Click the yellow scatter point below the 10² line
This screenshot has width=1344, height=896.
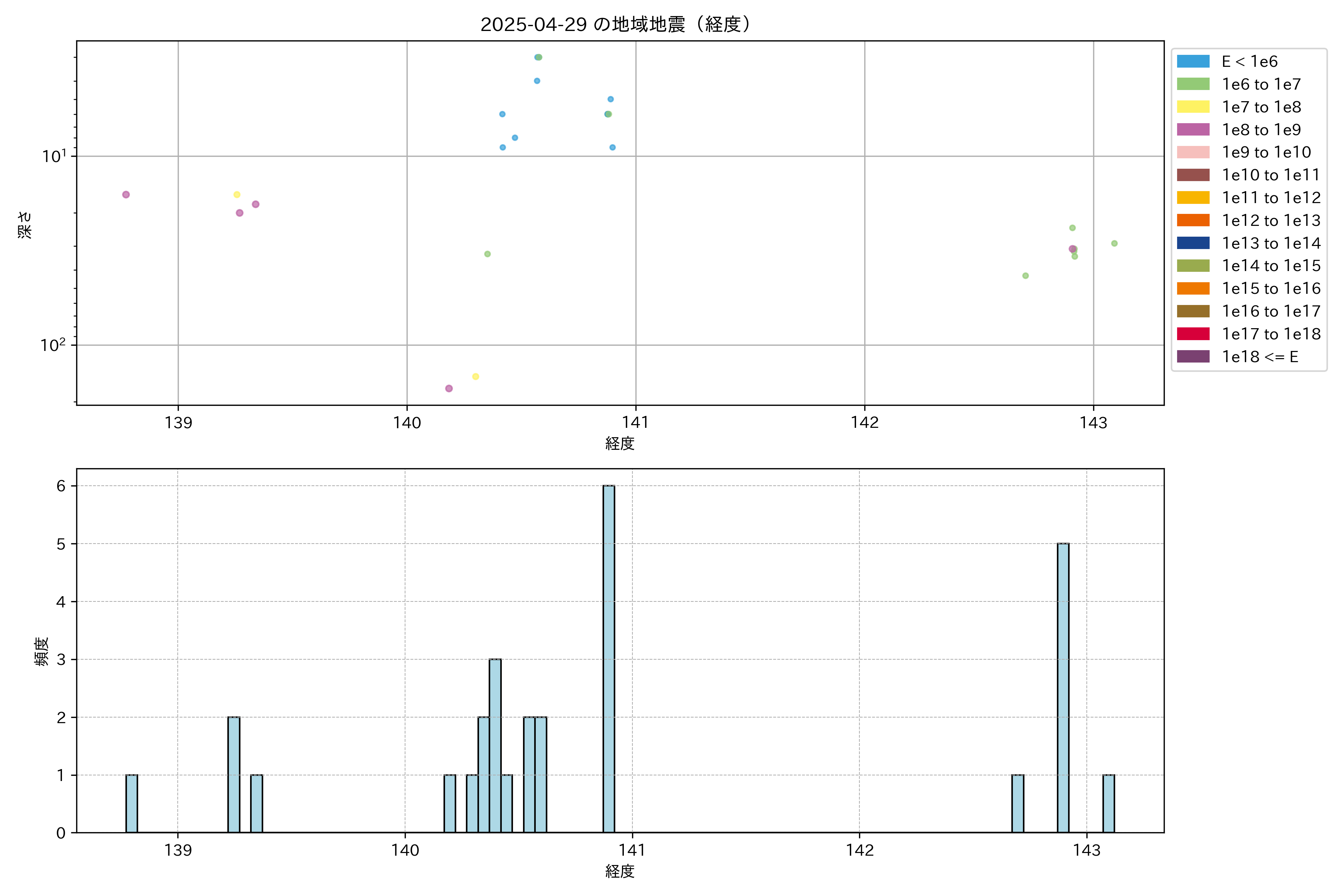(475, 377)
